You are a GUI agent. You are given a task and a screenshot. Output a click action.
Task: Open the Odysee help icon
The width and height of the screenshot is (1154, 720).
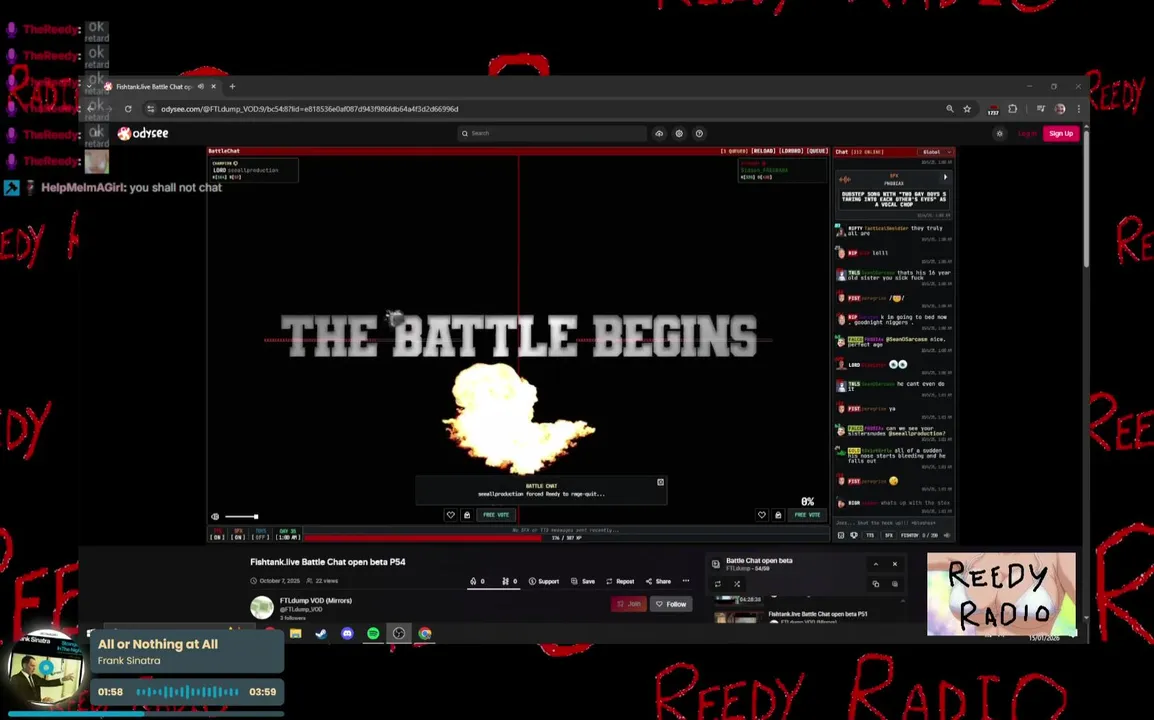point(699,133)
